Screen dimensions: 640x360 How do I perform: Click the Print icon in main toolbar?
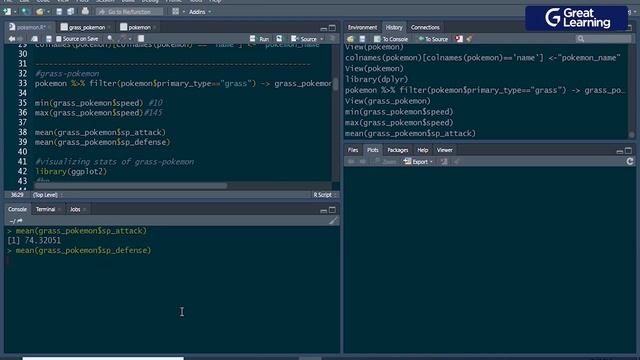tap(85, 11)
